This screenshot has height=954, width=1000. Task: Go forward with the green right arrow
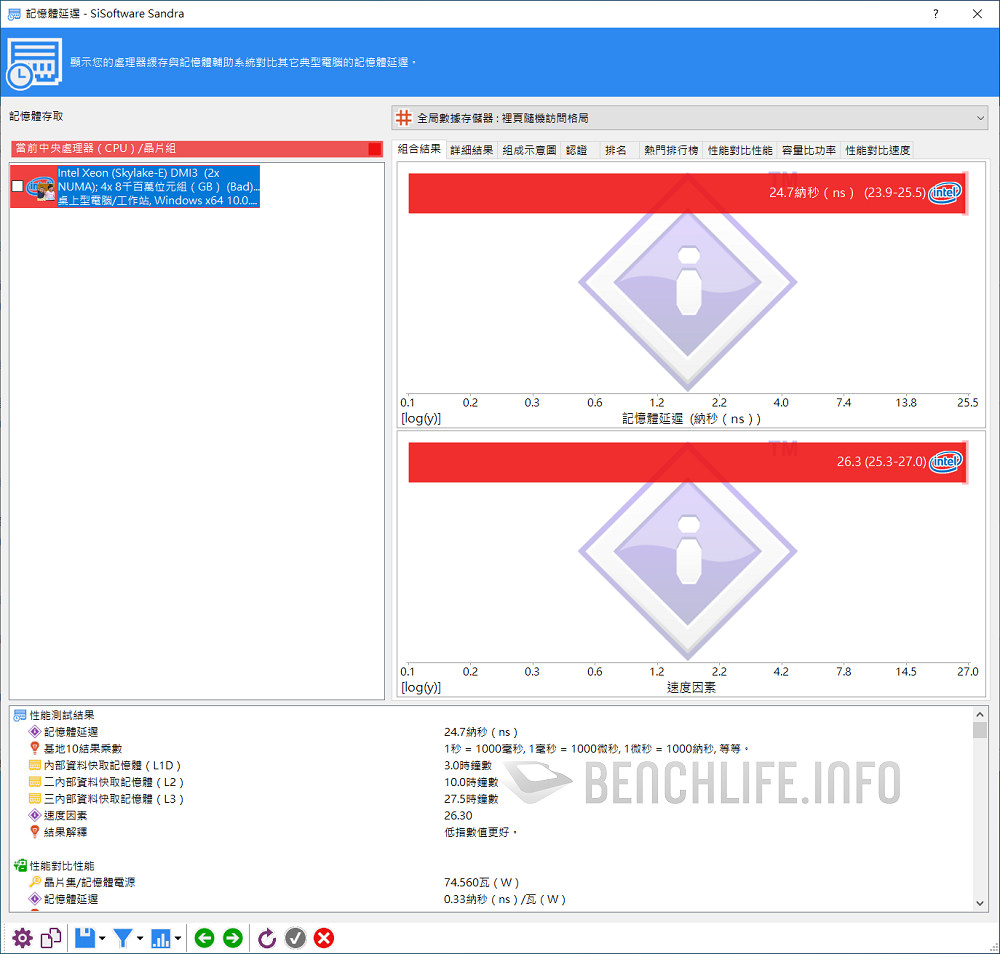(233, 938)
